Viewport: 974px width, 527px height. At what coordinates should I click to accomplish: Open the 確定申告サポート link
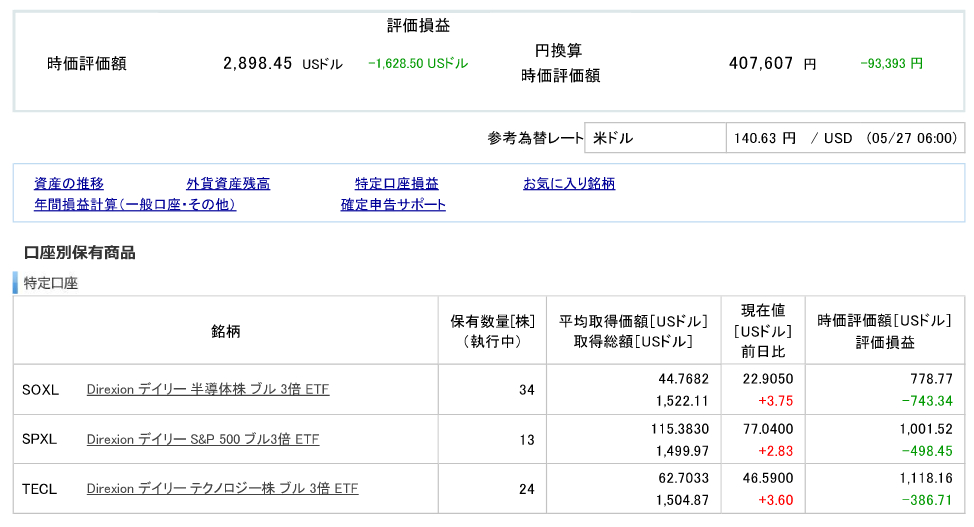[x=393, y=204]
